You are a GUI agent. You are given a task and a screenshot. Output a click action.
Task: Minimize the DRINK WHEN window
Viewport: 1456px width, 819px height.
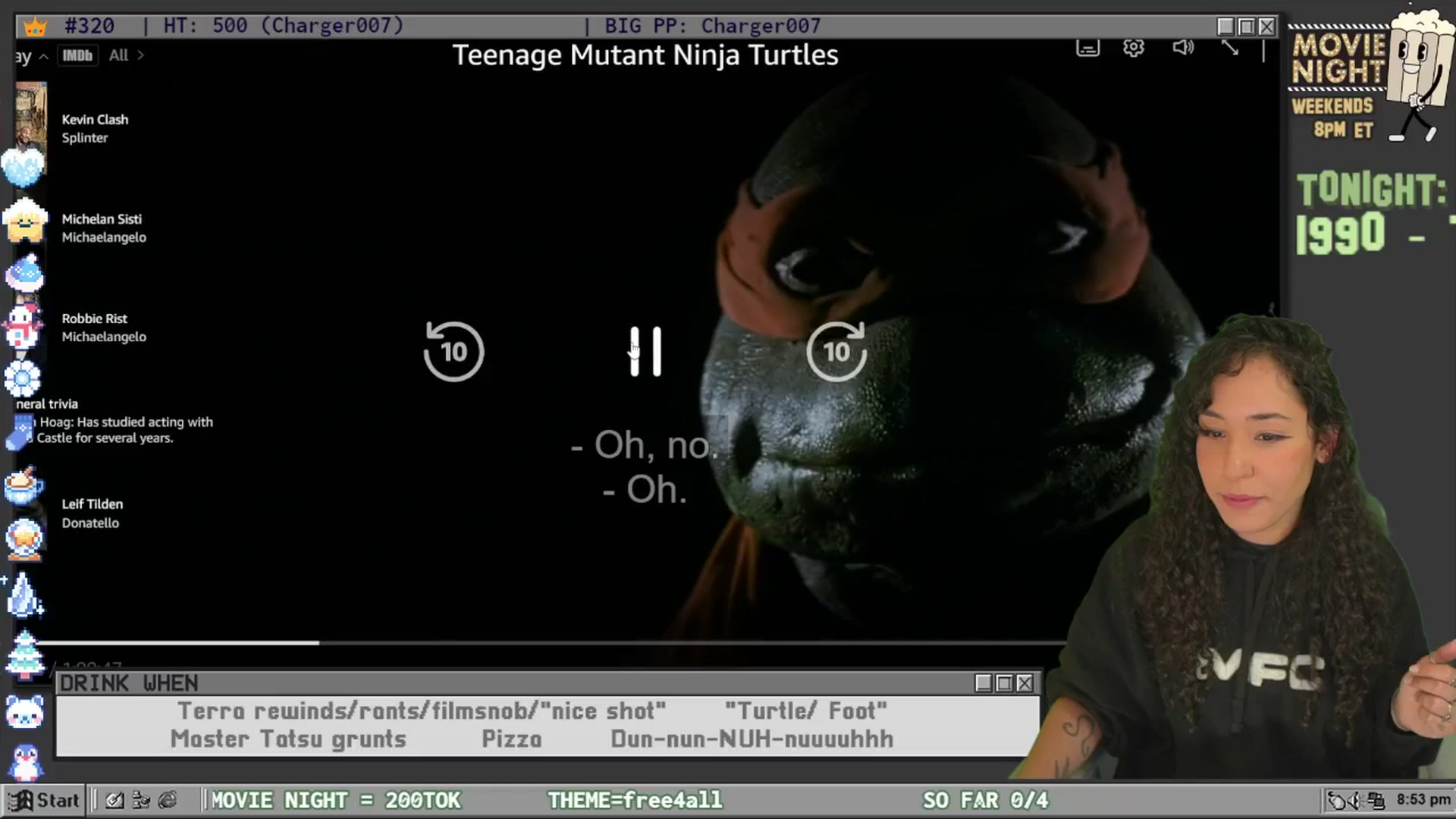coord(984,683)
